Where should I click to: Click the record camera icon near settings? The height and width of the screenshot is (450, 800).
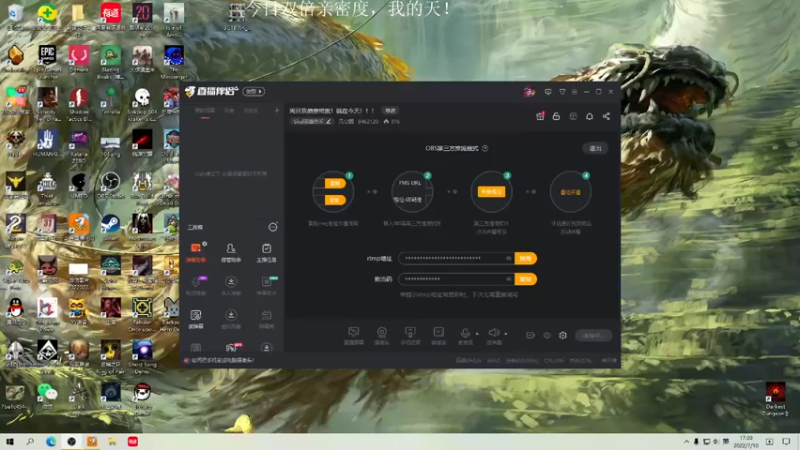[x=530, y=335]
